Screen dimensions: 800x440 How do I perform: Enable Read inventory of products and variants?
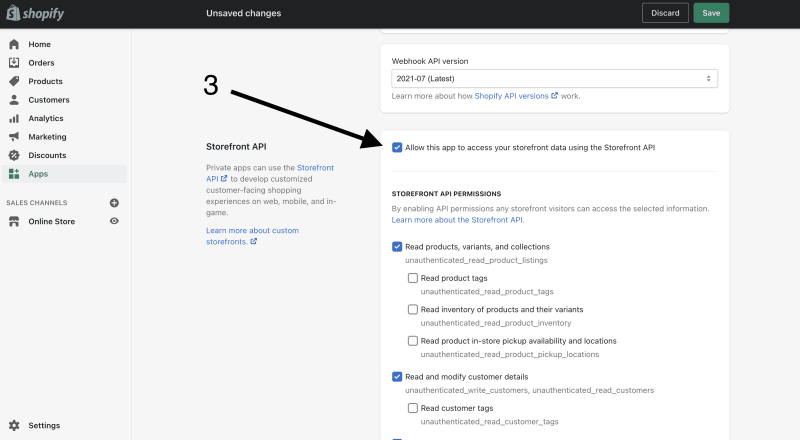tap(413, 309)
